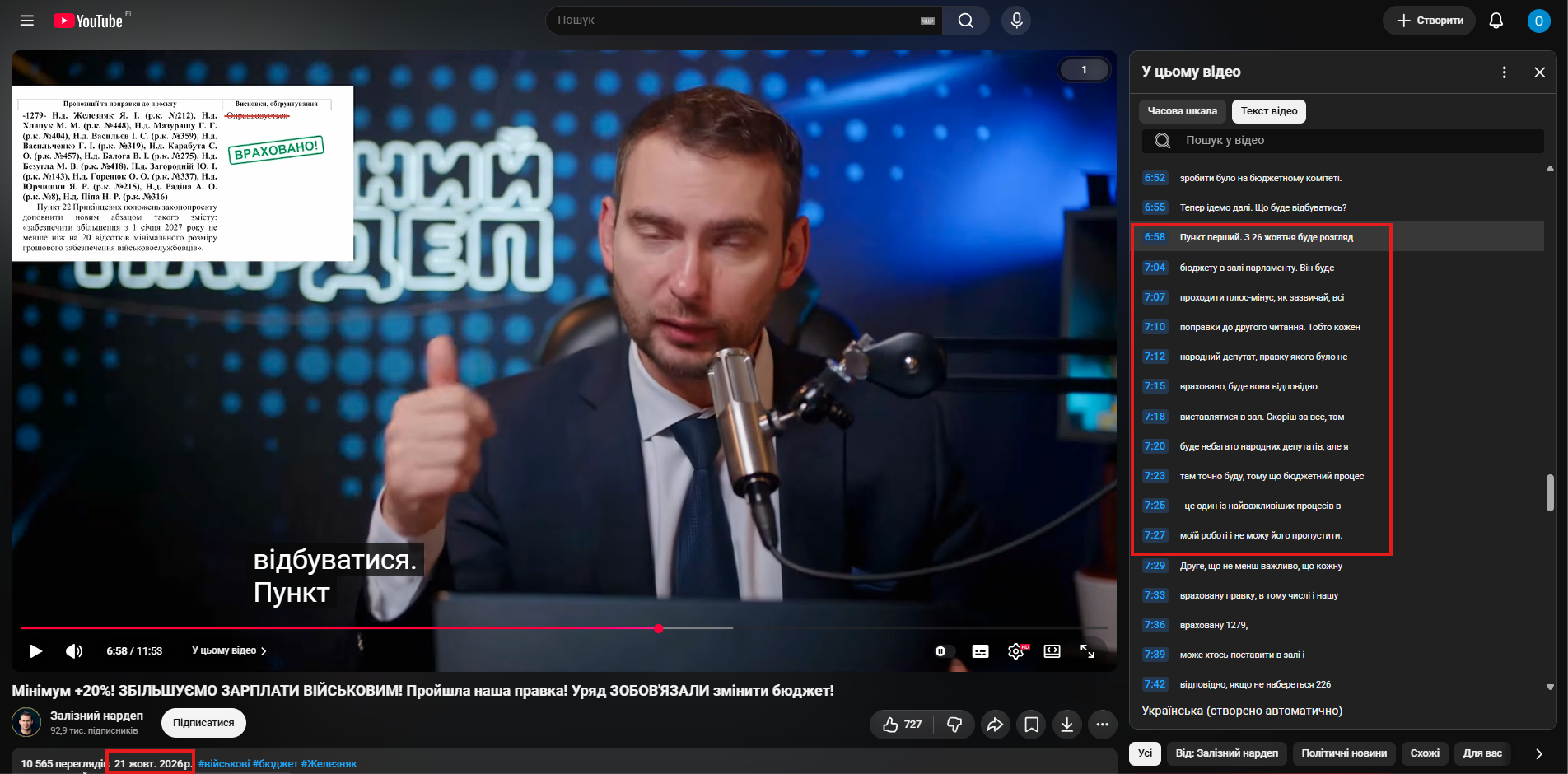Like the video with 727 likes

902,725
